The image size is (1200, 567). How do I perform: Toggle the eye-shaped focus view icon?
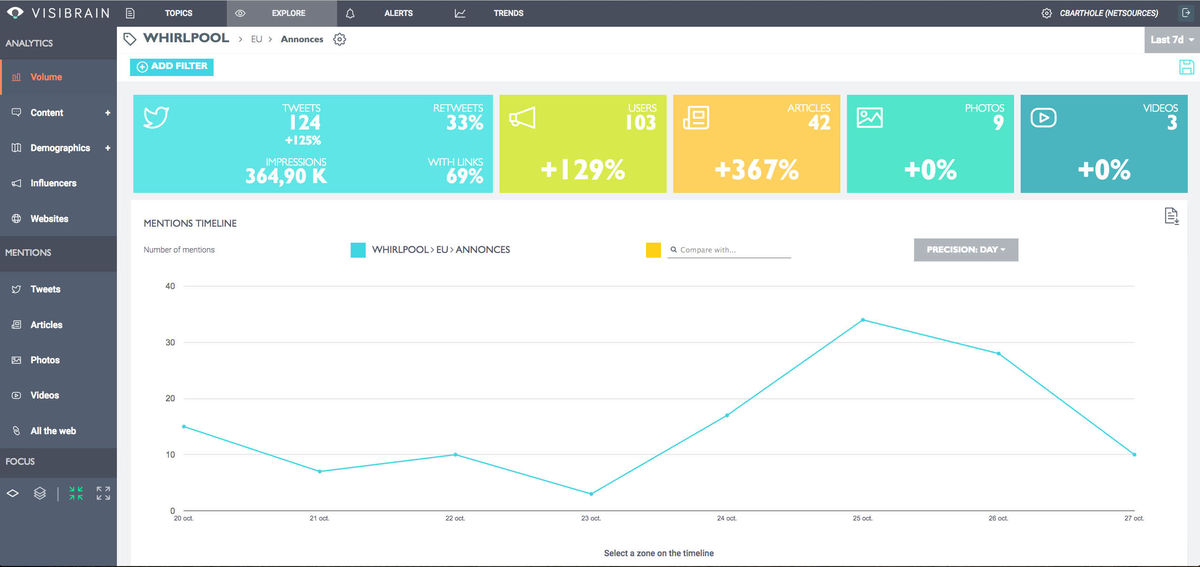[13, 493]
